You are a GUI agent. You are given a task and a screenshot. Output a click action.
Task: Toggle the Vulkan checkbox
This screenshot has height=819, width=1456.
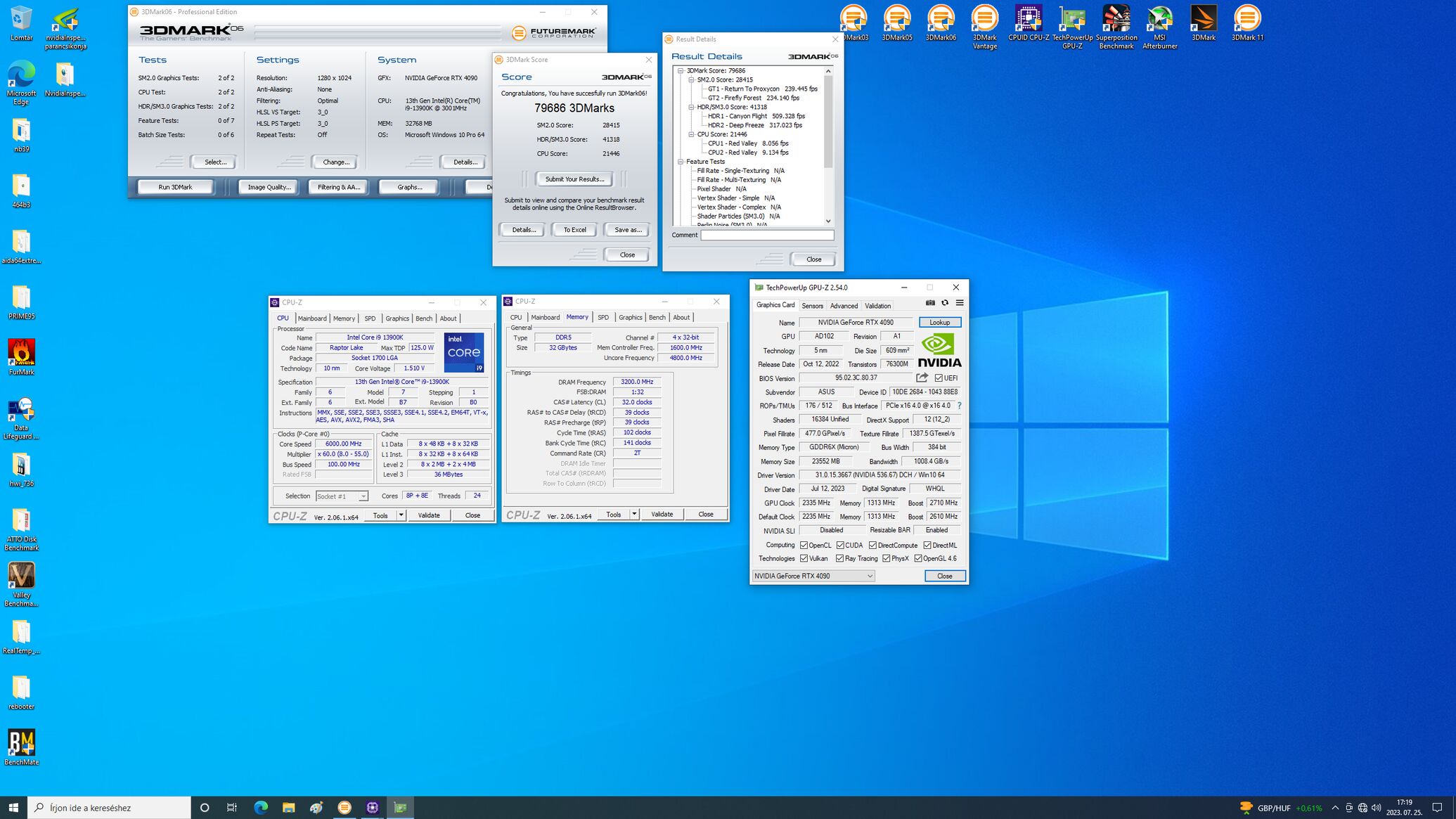(x=804, y=558)
